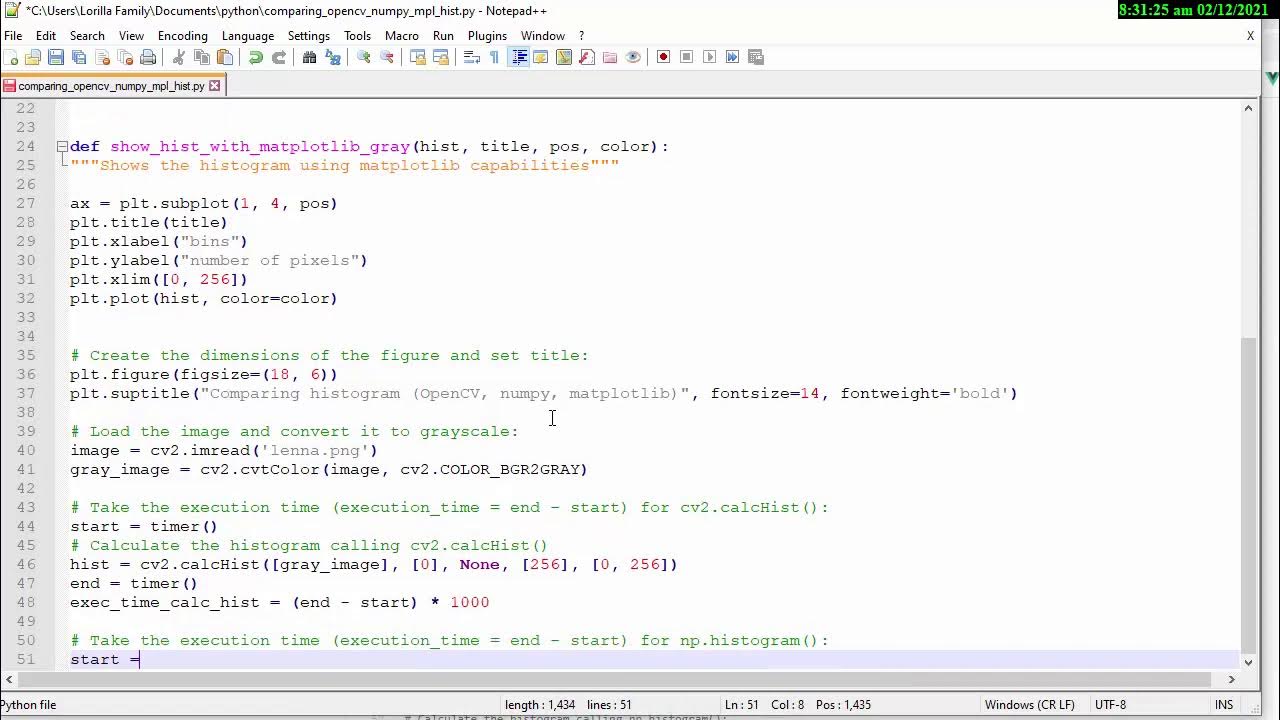Viewport: 1280px width, 720px height.
Task: Click the Close All toolbar icon
Action: tap(125, 57)
